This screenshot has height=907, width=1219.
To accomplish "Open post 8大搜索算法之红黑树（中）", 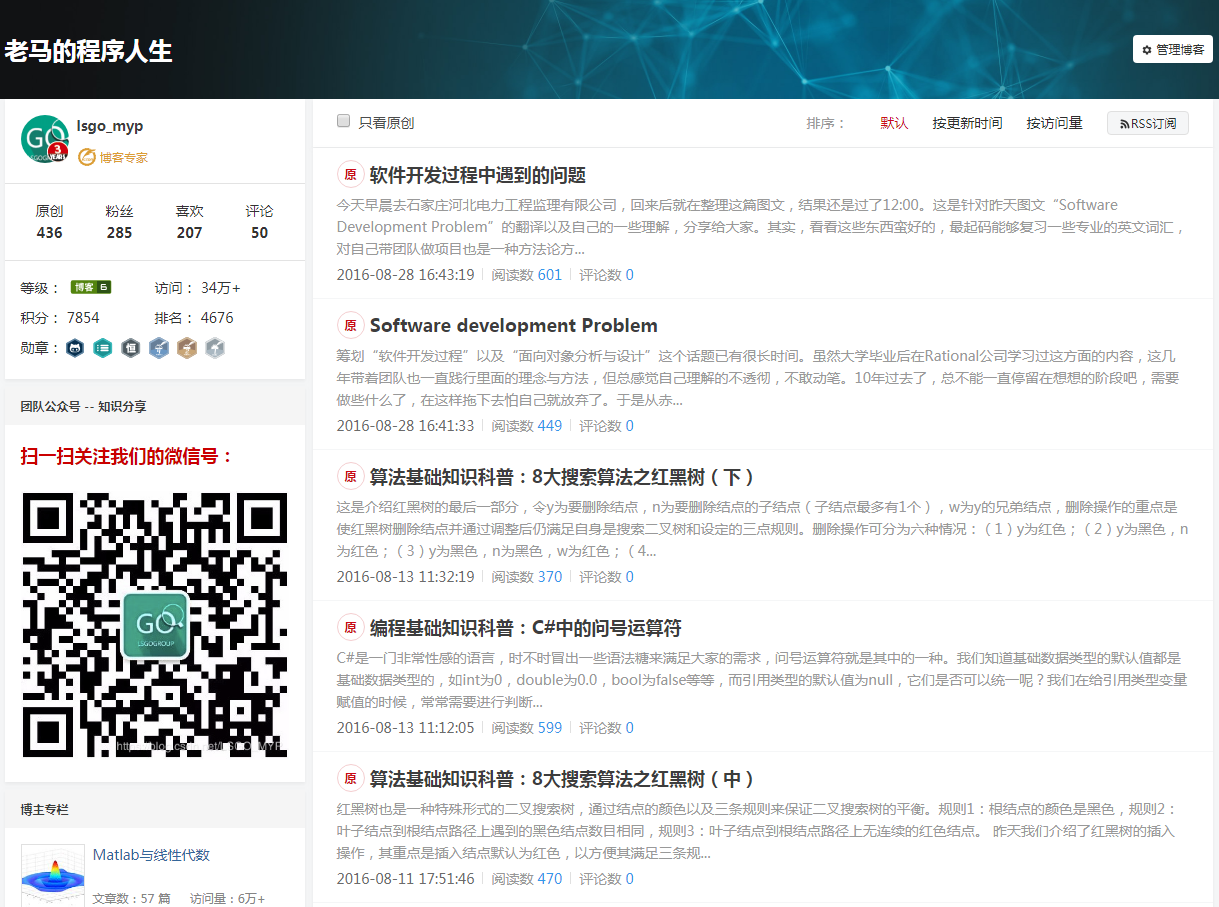I will 562,779.
